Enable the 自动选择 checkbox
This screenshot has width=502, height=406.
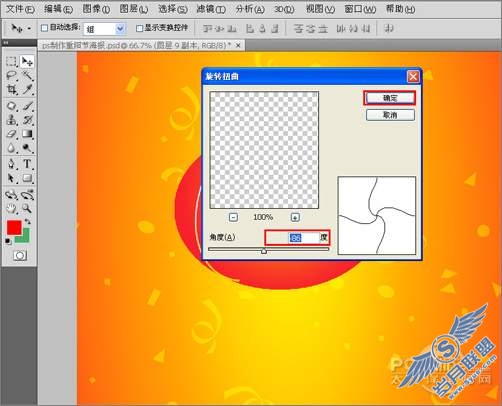point(44,28)
